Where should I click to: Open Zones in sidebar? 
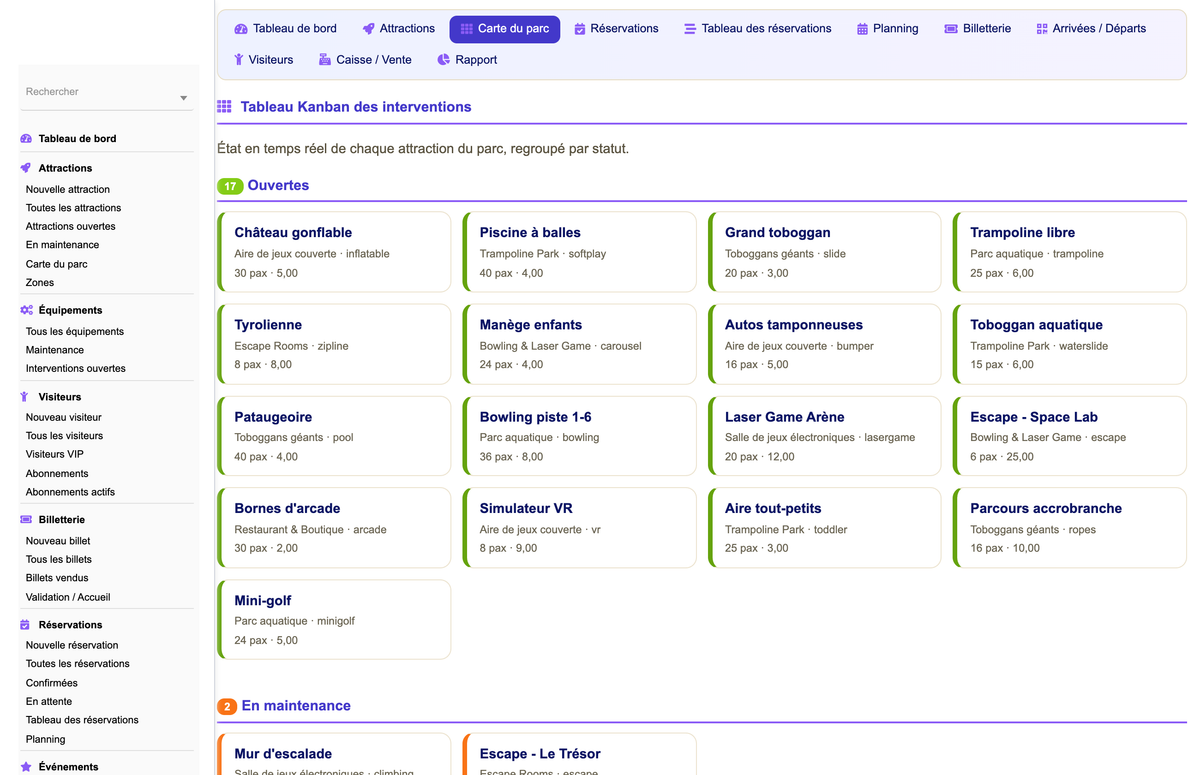click(40, 283)
